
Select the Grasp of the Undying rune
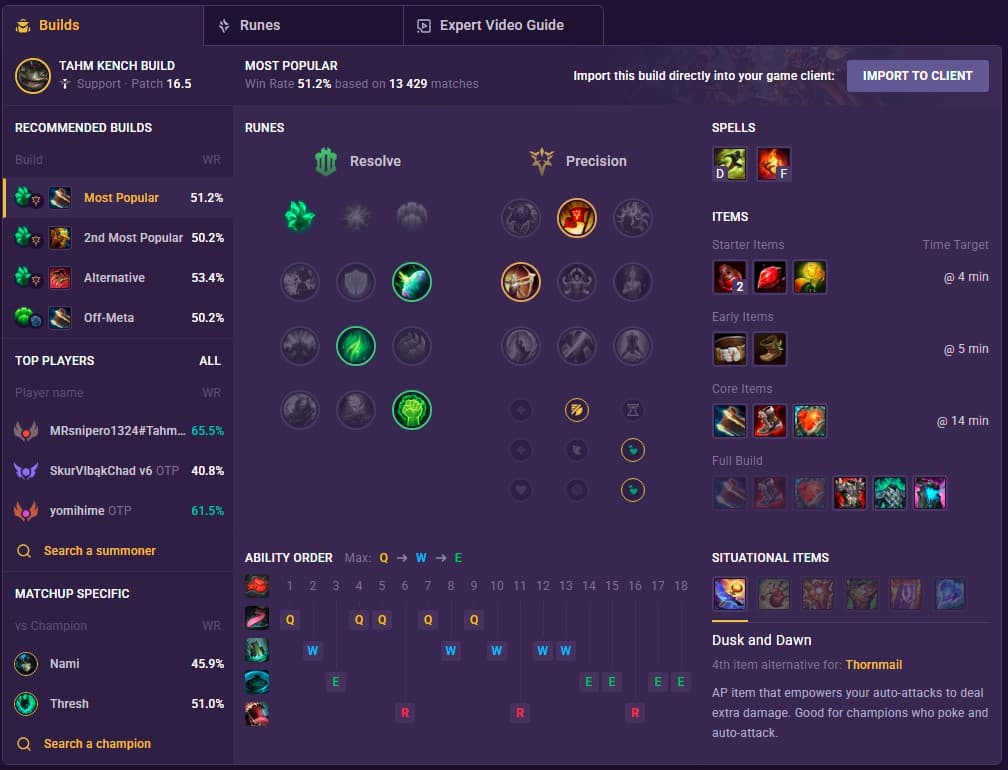pyautogui.click(x=300, y=217)
